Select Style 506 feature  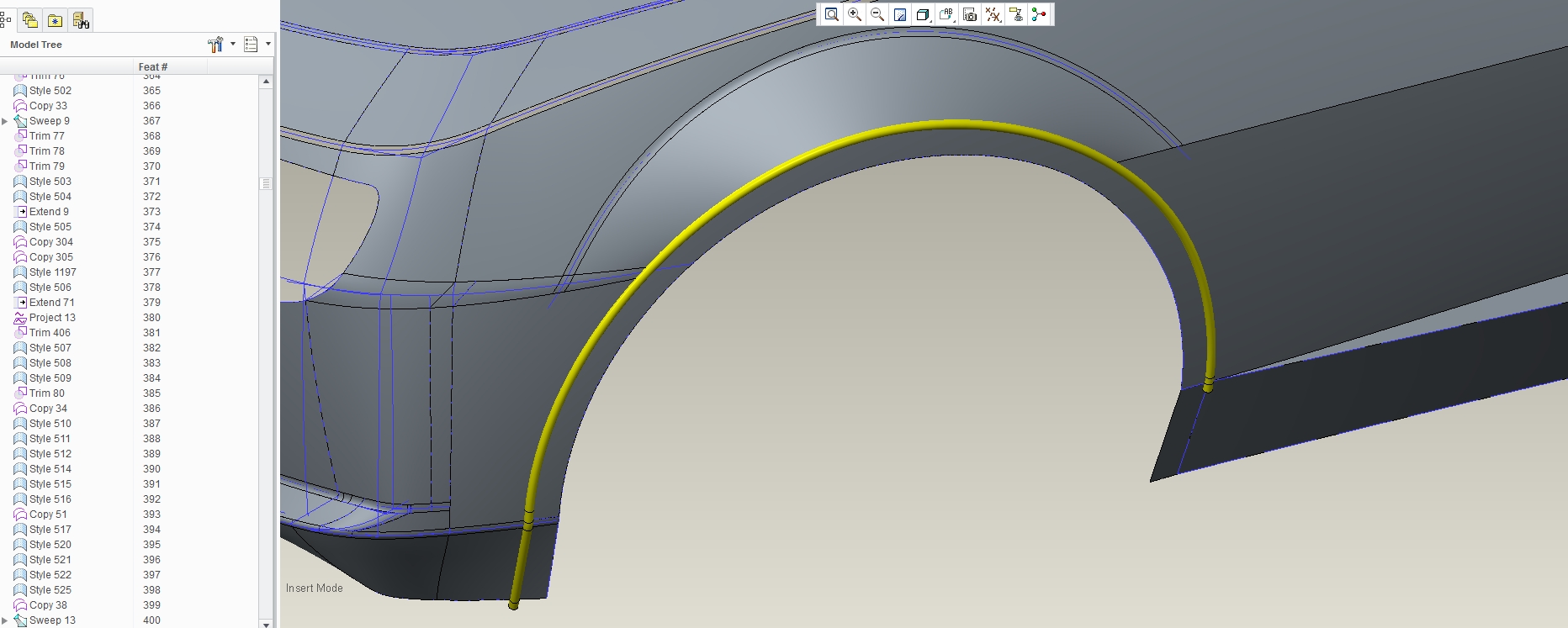pyautogui.click(x=50, y=288)
